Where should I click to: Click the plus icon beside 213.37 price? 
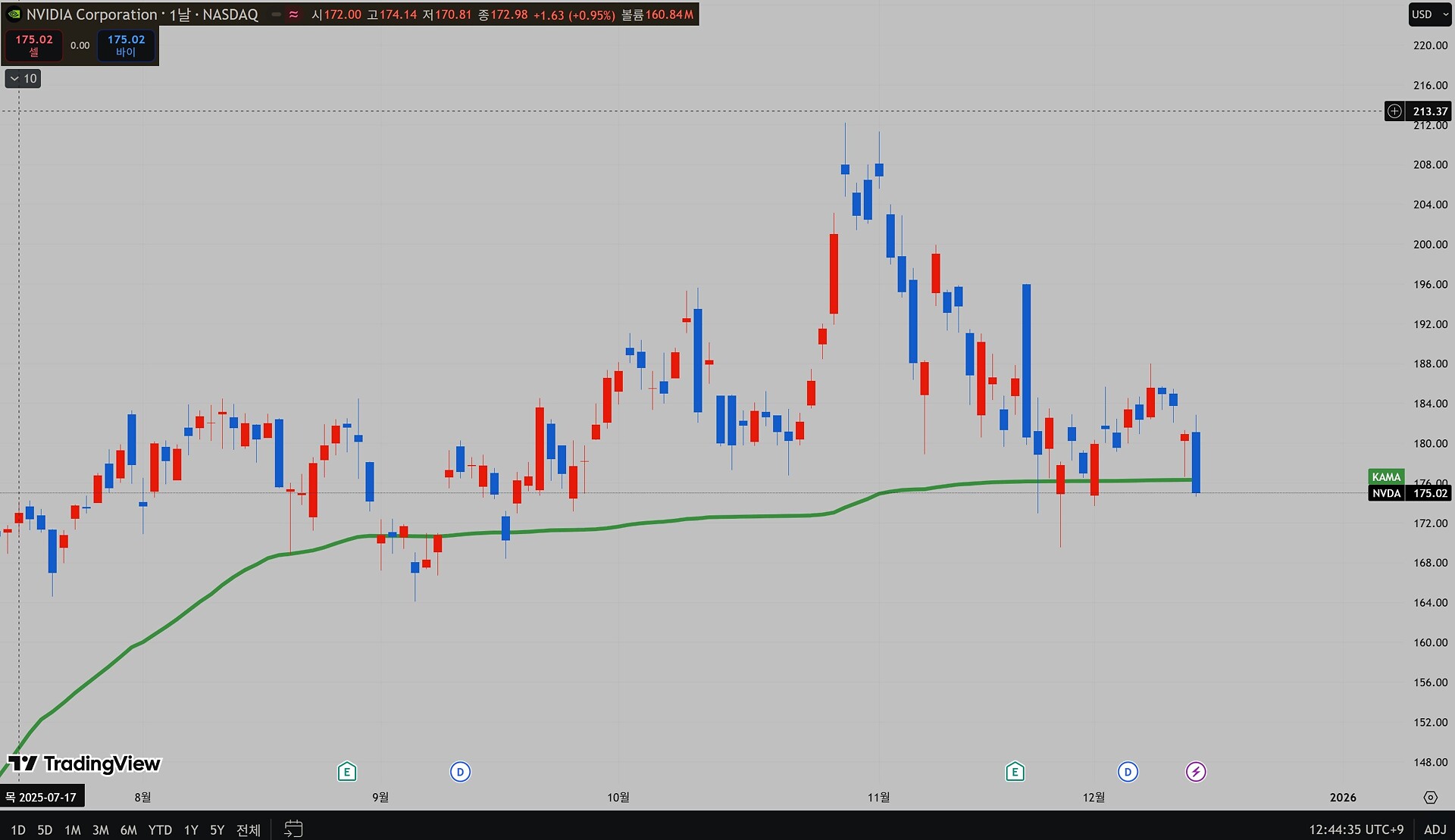tap(1394, 111)
